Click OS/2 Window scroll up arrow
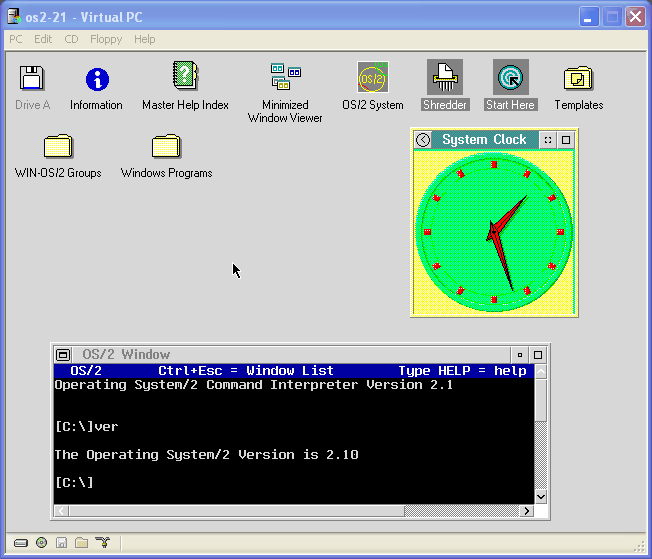The width and height of the screenshot is (652, 559). (541, 371)
